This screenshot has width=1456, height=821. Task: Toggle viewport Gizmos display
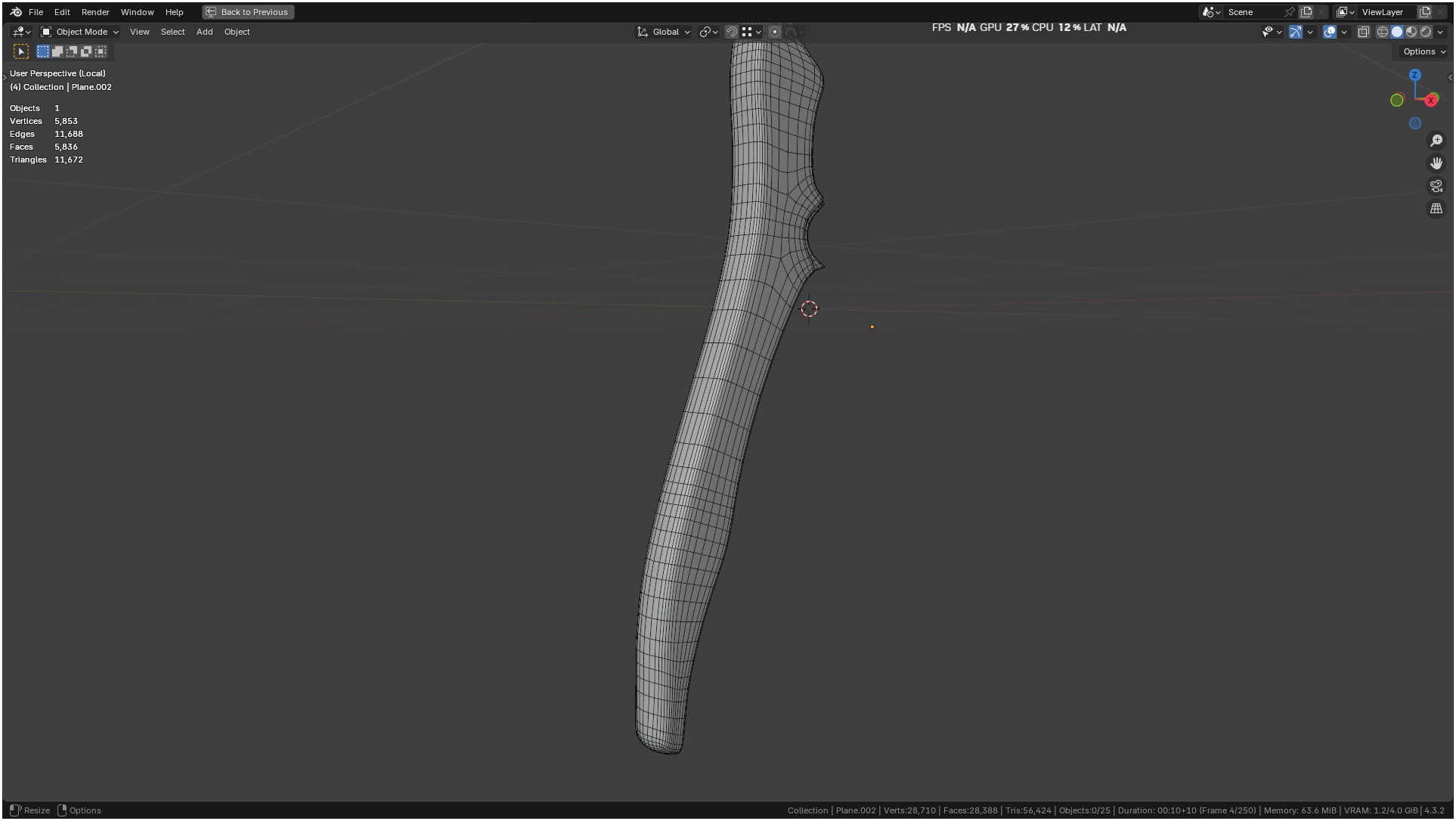1296,32
